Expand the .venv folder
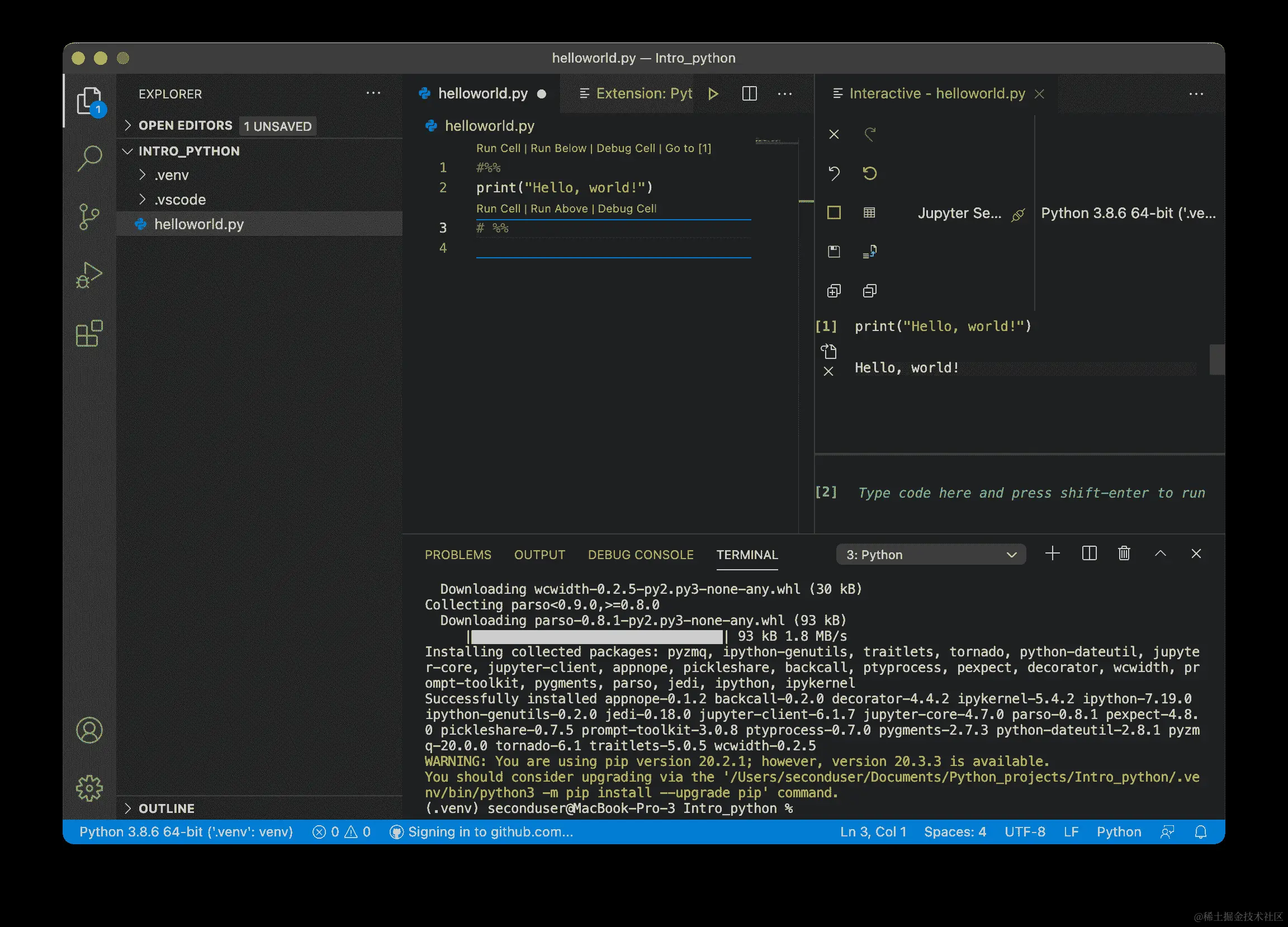This screenshot has height=927, width=1288. pyautogui.click(x=172, y=175)
